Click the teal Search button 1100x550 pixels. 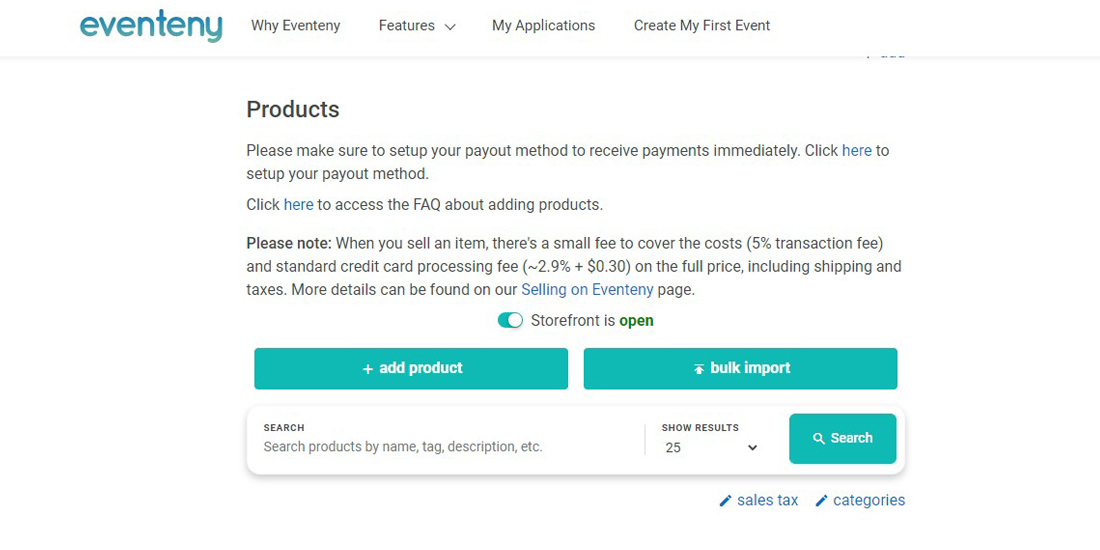tap(842, 438)
